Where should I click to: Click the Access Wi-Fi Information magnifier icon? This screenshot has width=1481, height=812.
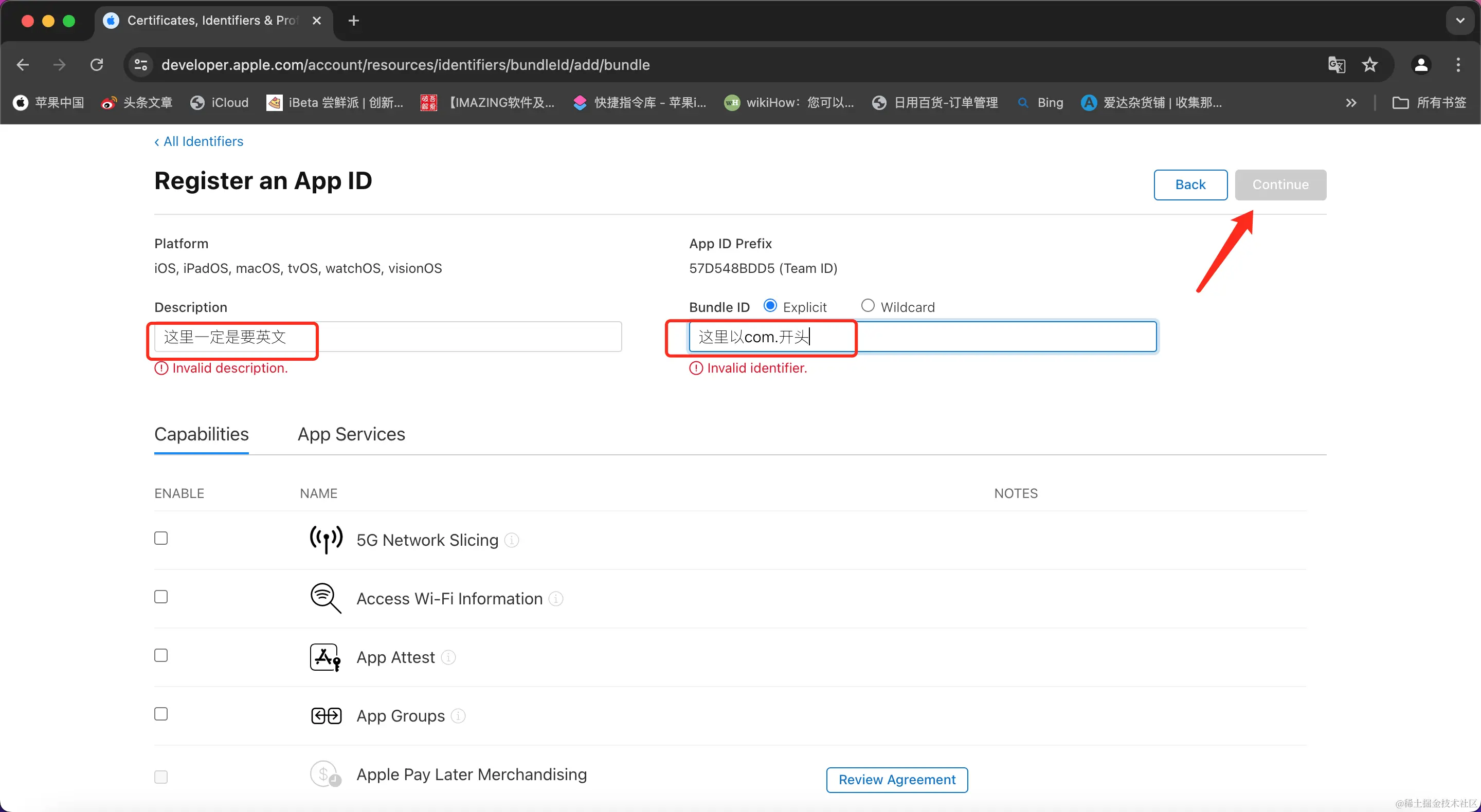pos(326,598)
